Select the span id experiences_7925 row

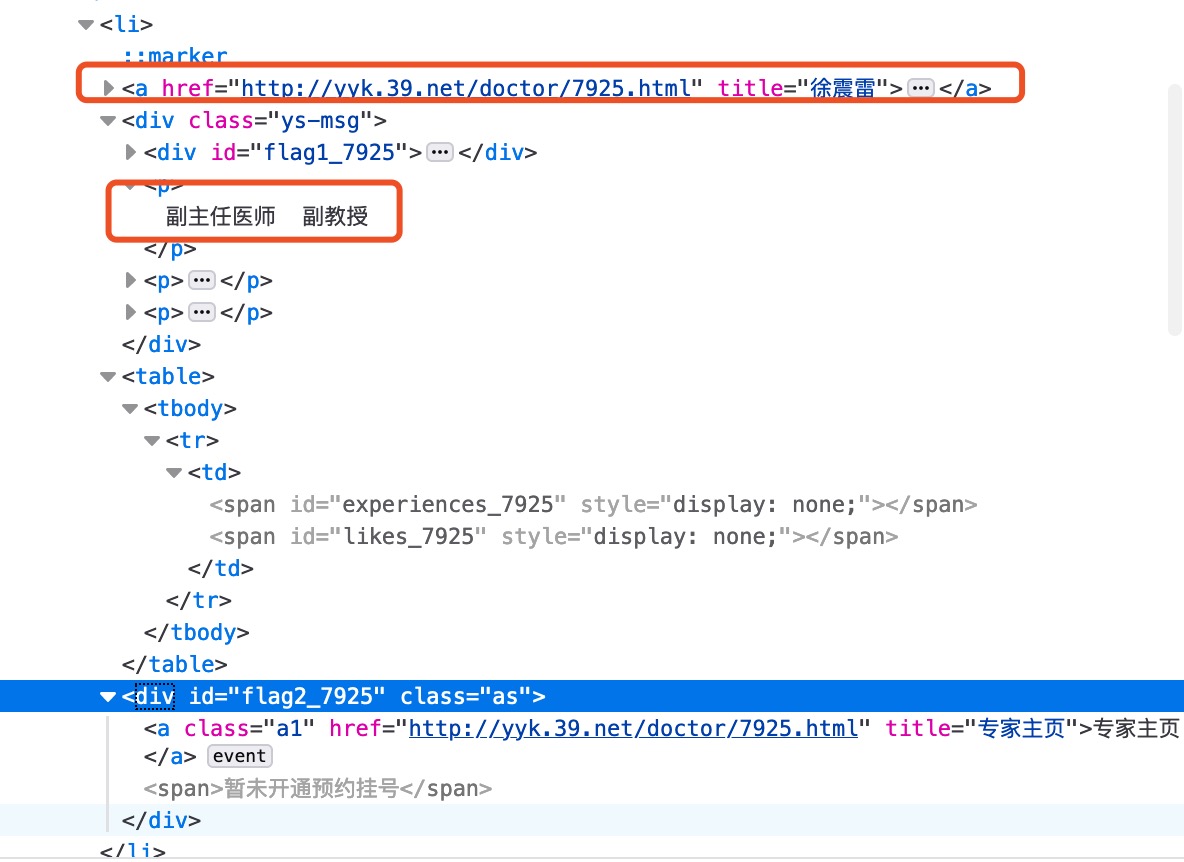coord(593,505)
